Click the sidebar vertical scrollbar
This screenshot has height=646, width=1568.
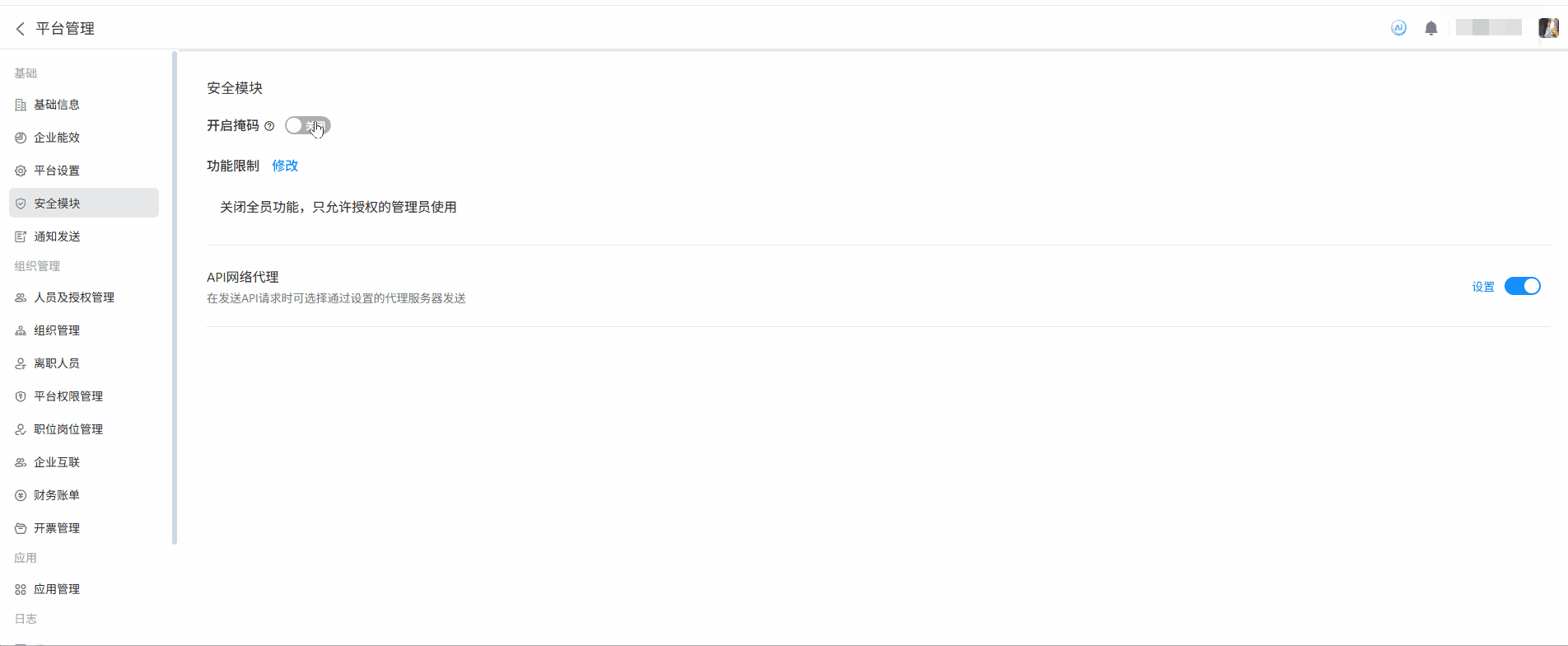[174, 297]
